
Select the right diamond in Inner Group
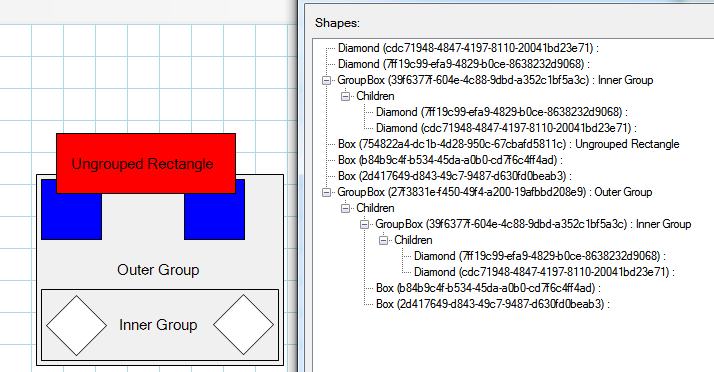(x=244, y=325)
